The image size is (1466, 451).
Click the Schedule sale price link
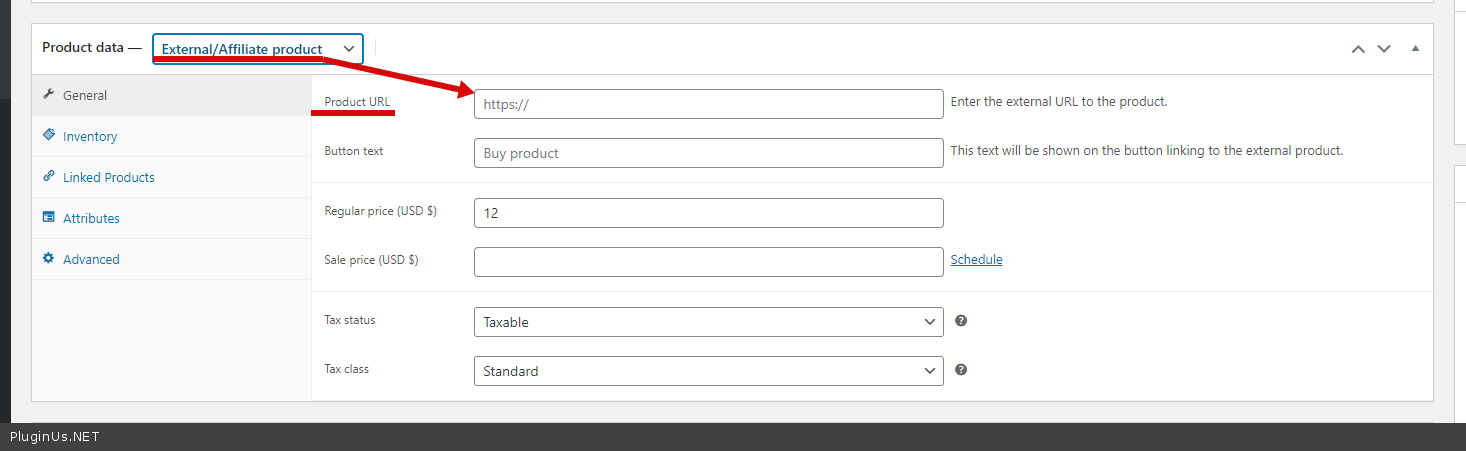976,260
